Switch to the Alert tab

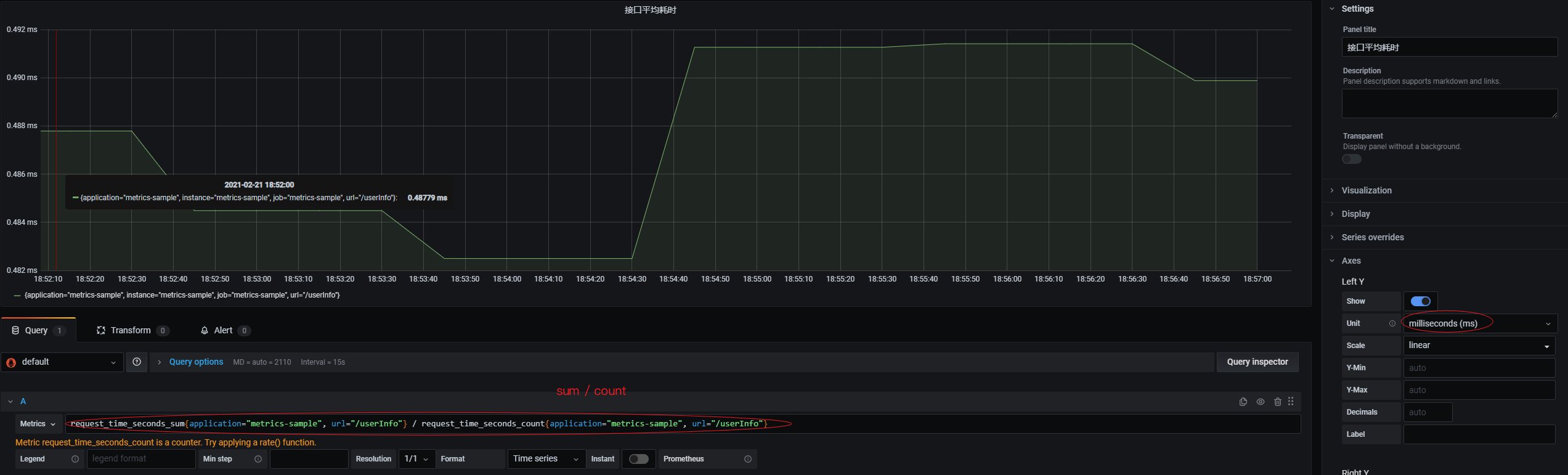coord(225,331)
